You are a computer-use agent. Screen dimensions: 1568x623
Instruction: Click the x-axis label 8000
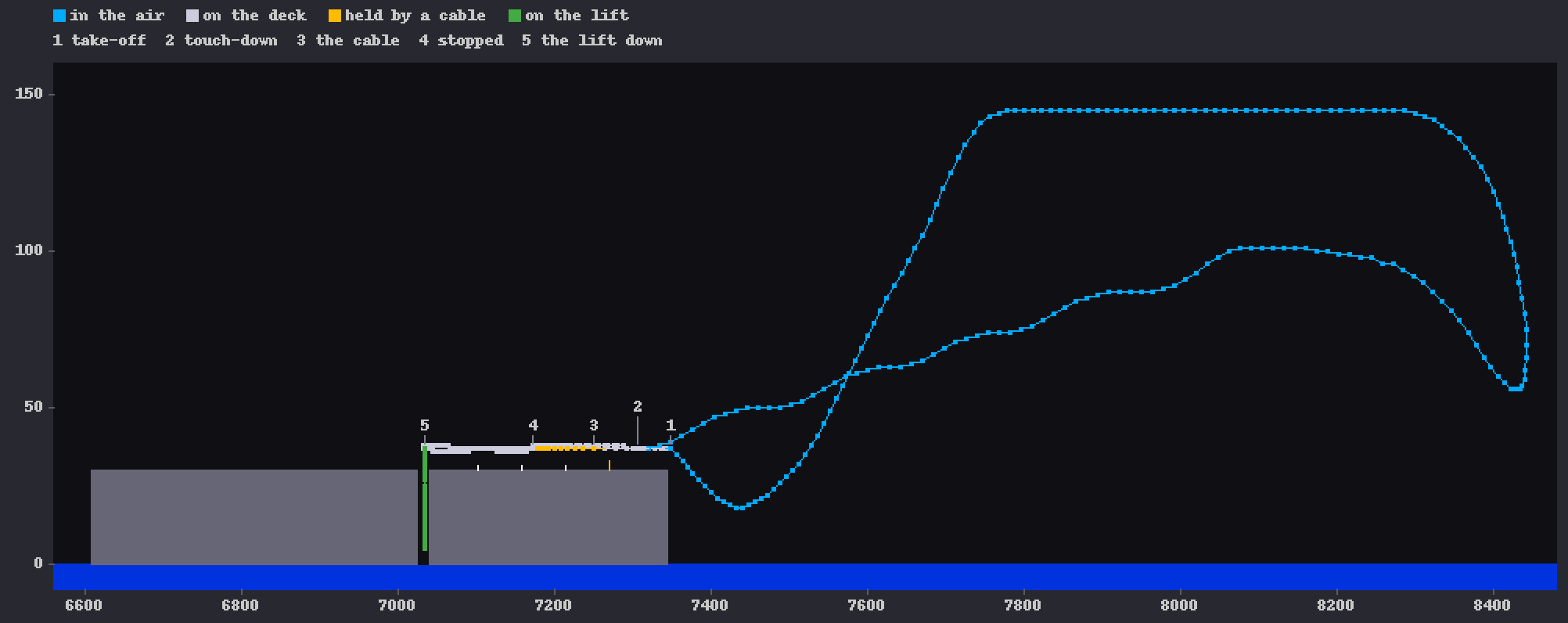pos(1179,606)
